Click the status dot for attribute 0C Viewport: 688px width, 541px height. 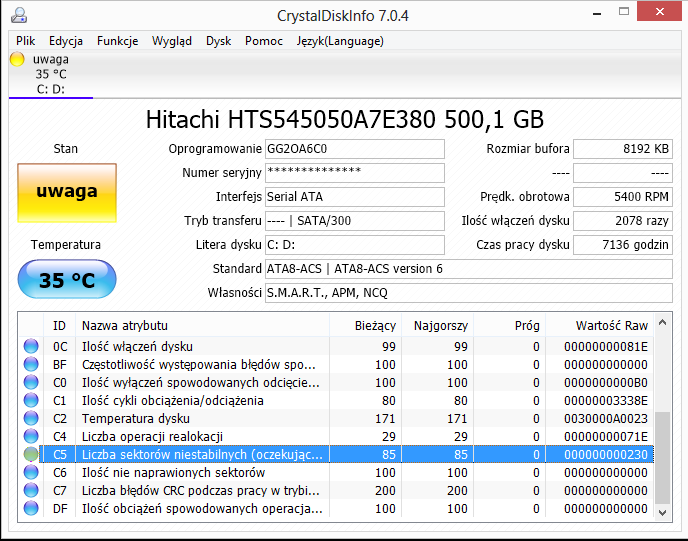31,346
